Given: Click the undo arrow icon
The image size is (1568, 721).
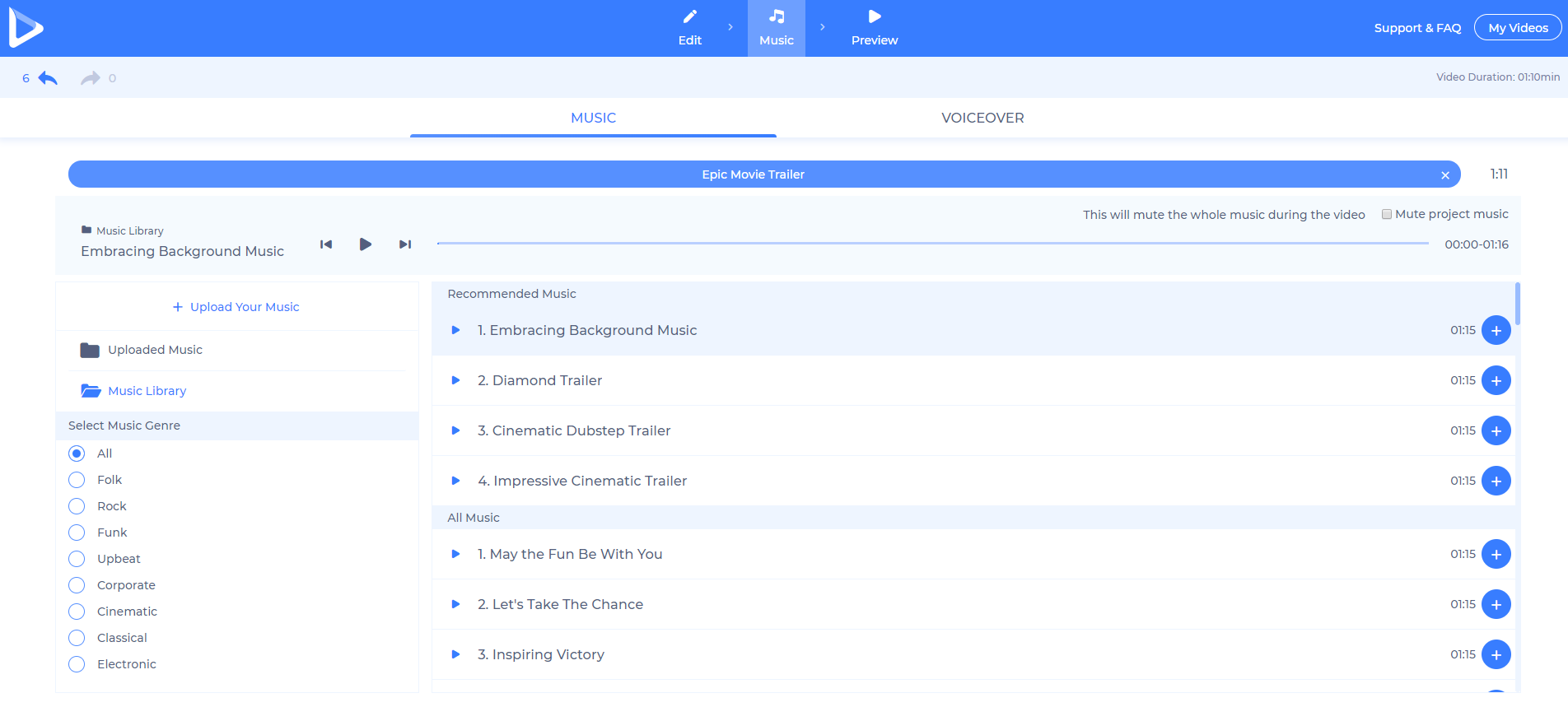Looking at the screenshot, I should point(48,78).
